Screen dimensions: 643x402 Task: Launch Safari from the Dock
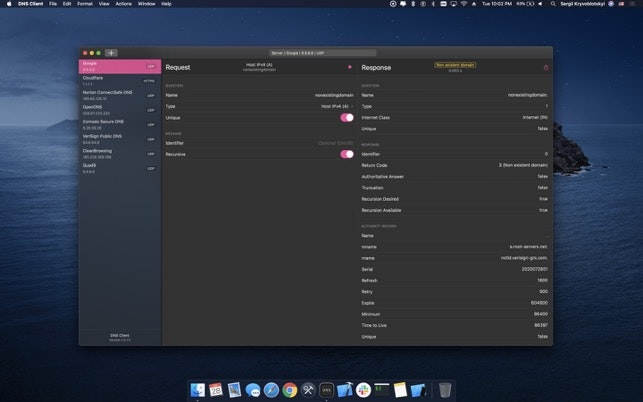point(271,390)
